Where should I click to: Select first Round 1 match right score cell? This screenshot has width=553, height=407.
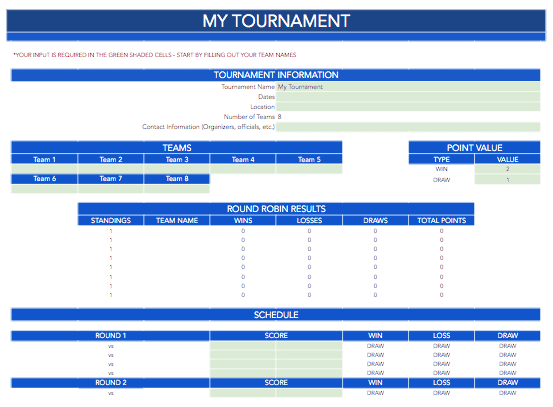[x=309, y=346]
